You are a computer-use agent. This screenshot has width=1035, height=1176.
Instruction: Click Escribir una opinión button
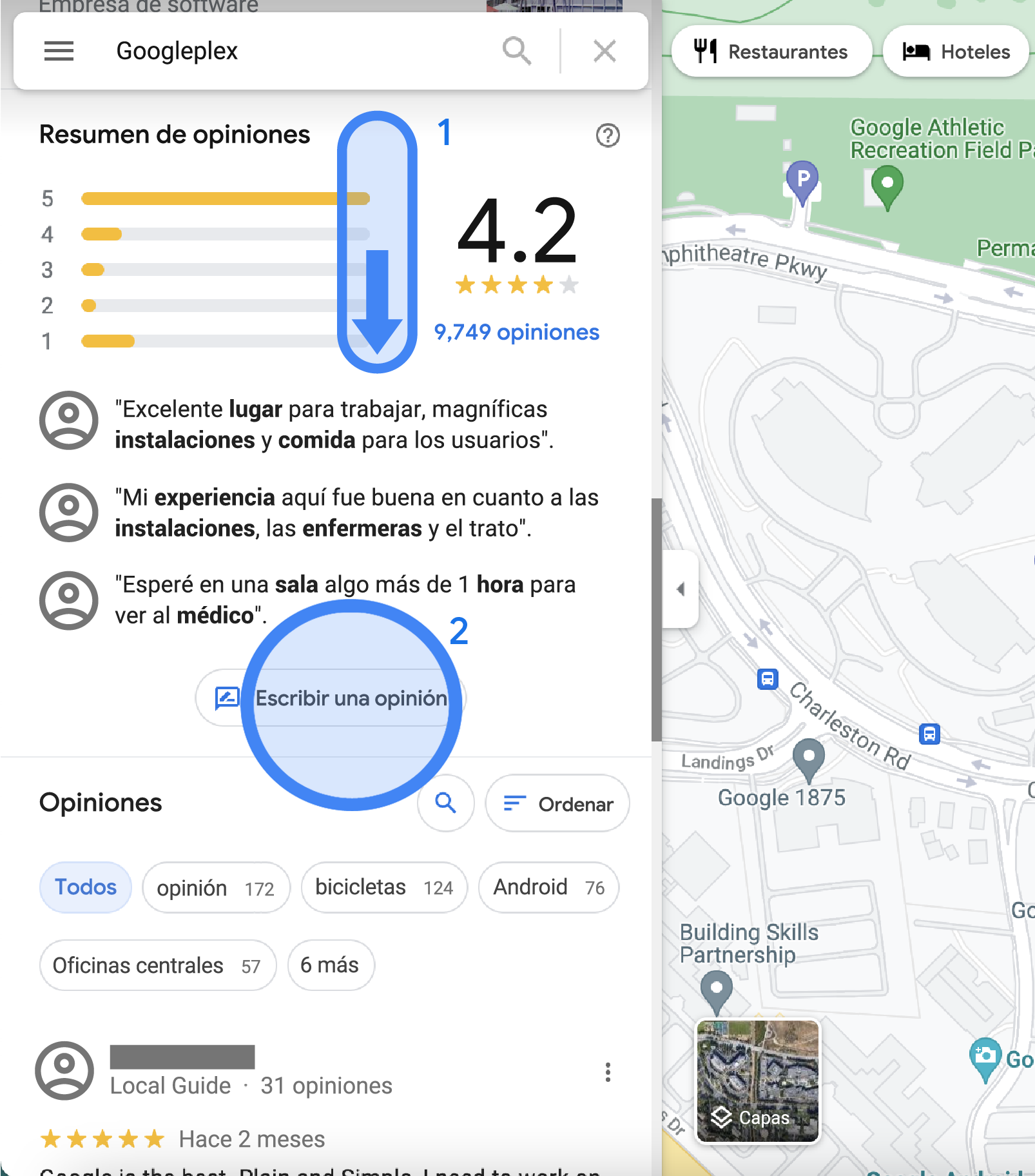pos(330,698)
